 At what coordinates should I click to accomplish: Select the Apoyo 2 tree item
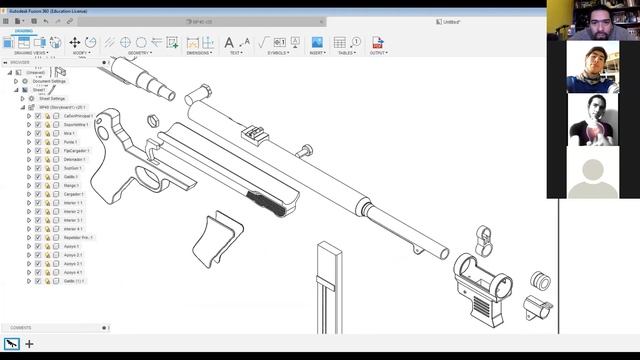point(73,255)
